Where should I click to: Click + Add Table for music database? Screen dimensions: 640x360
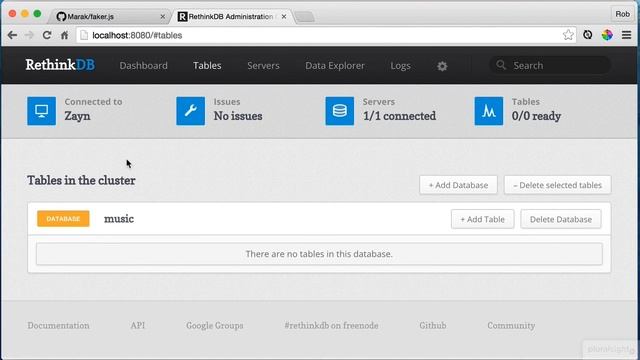482,219
